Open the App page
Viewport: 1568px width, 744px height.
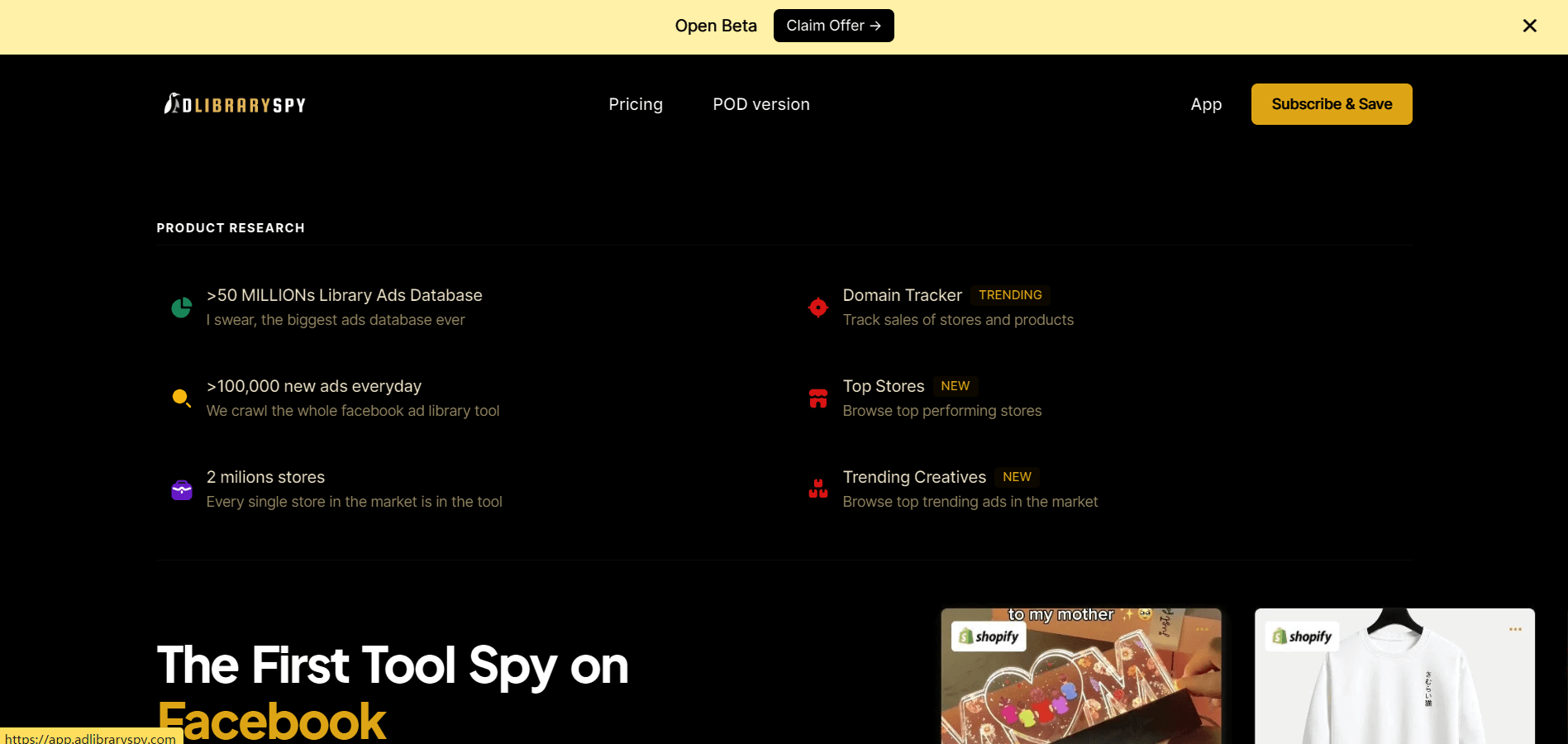(1205, 103)
